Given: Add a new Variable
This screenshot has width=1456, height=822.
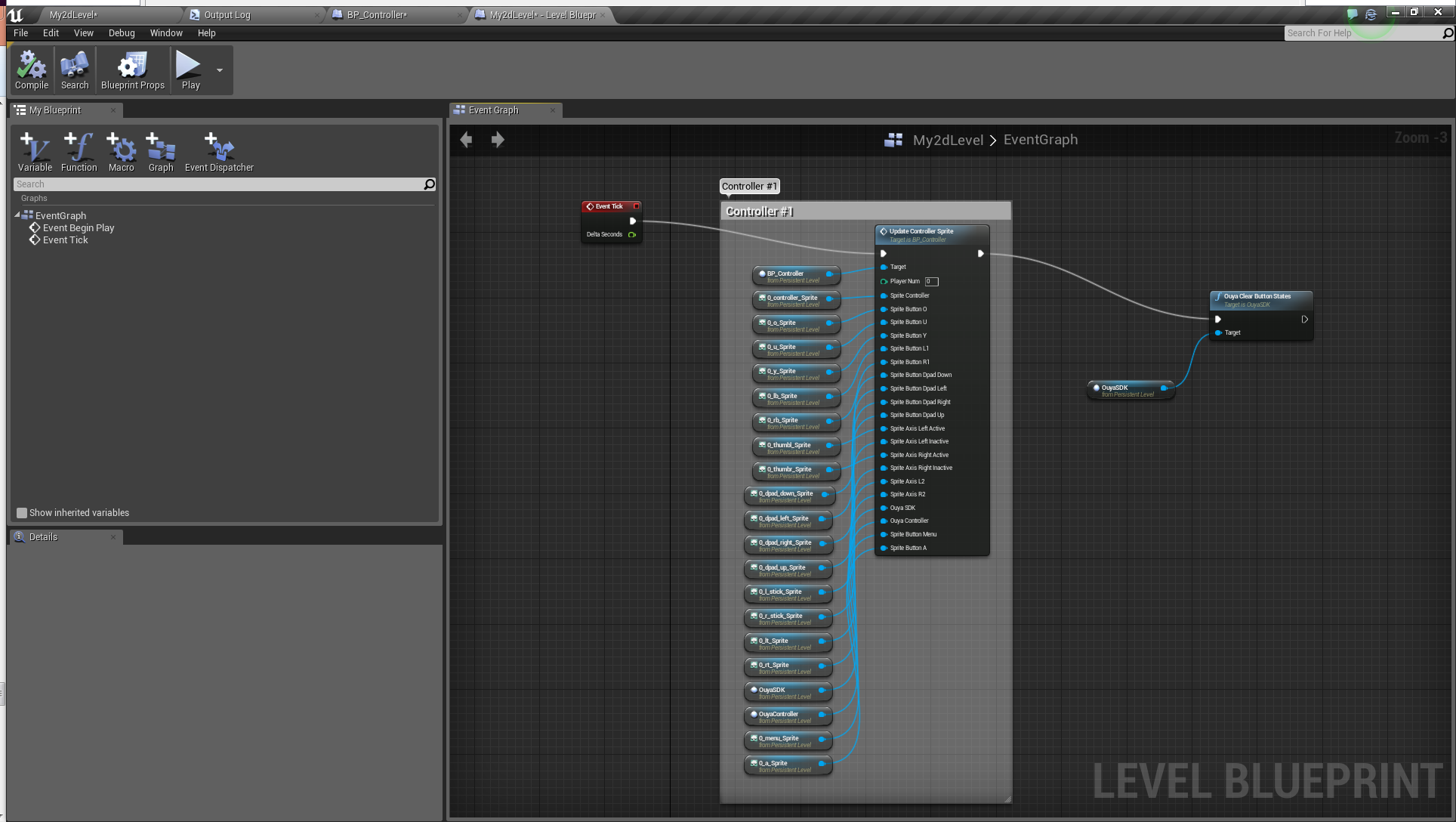Looking at the screenshot, I should 35,152.
